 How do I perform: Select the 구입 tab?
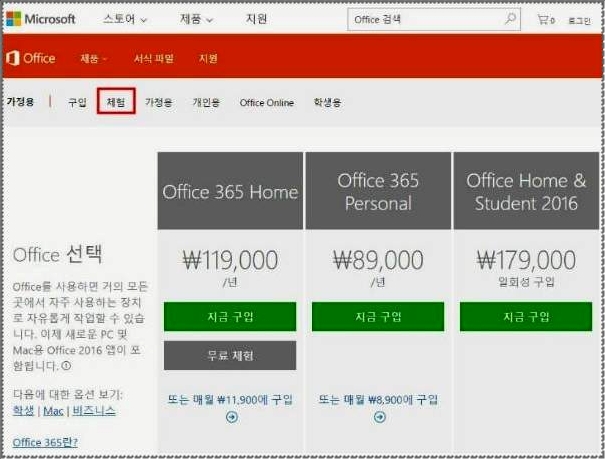(x=77, y=102)
